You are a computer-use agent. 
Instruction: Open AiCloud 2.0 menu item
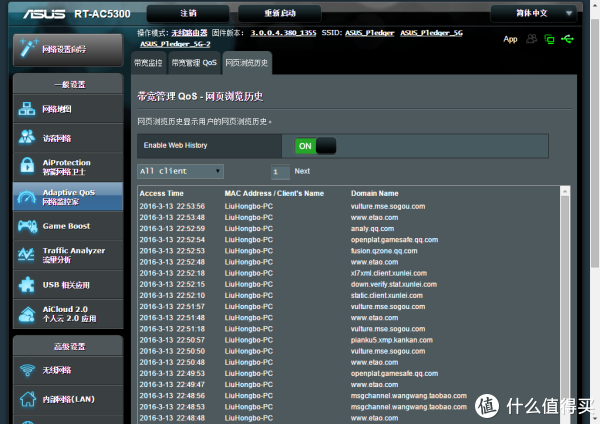point(68,314)
